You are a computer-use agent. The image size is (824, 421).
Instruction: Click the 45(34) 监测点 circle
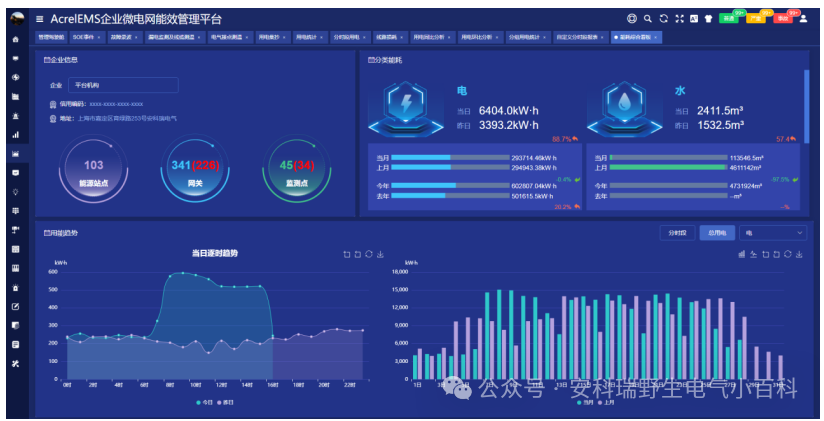click(x=296, y=169)
